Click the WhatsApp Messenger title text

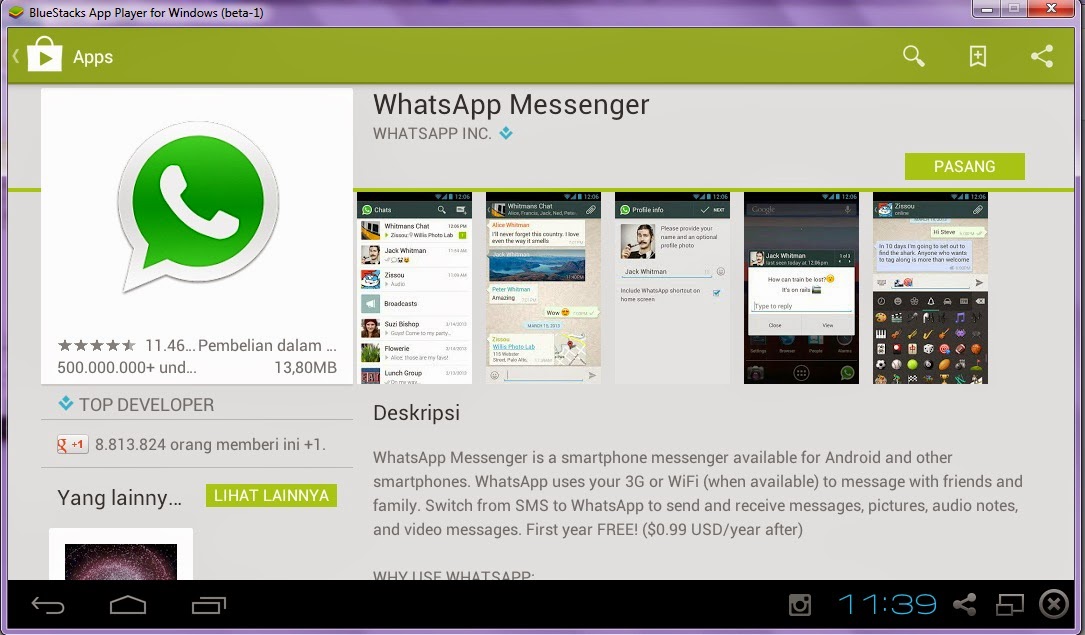coord(511,104)
